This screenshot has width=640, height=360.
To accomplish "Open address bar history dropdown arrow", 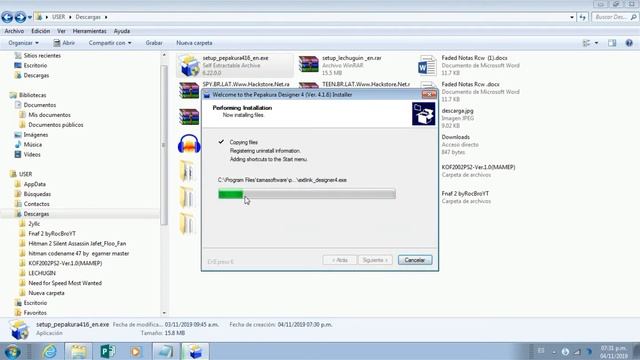I will coord(571,17).
